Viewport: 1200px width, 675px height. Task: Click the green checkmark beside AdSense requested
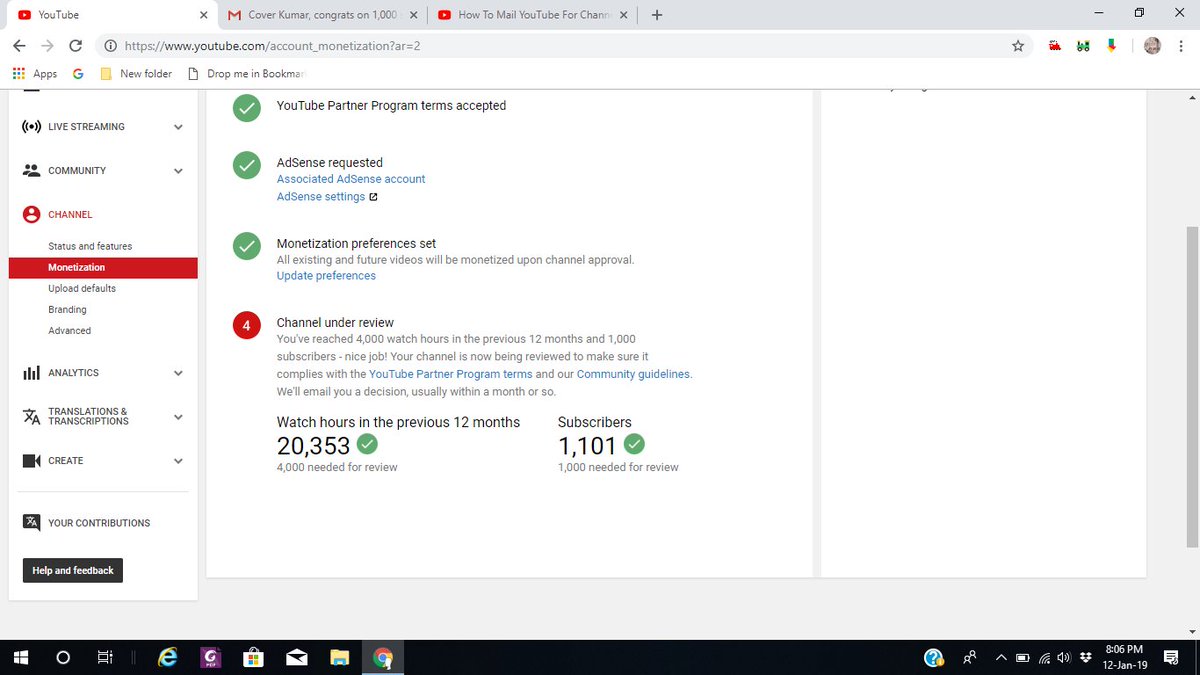pyautogui.click(x=246, y=167)
